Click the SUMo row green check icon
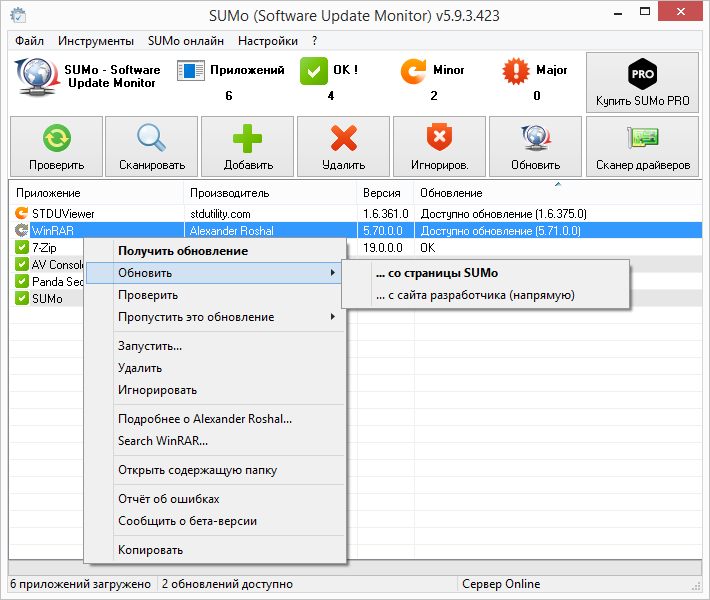Image resolution: width=710 pixels, height=600 pixels. [21, 298]
